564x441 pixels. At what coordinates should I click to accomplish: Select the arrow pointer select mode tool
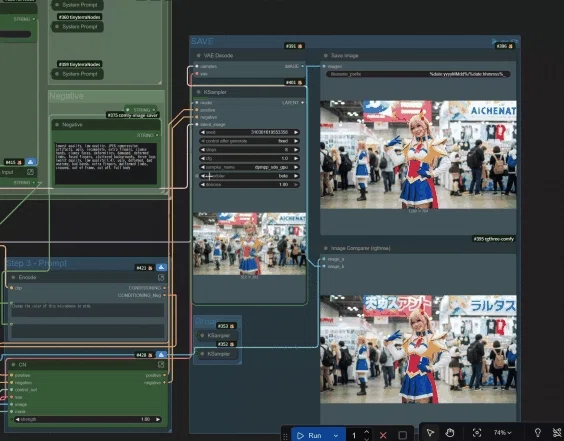(x=430, y=432)
